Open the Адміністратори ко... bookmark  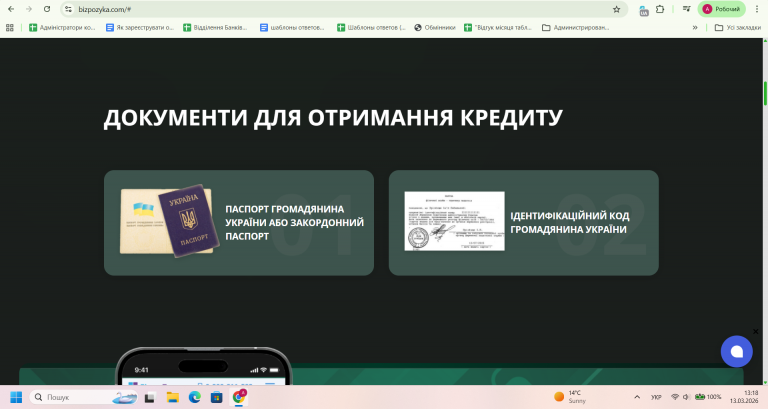[x=62, y=28]
